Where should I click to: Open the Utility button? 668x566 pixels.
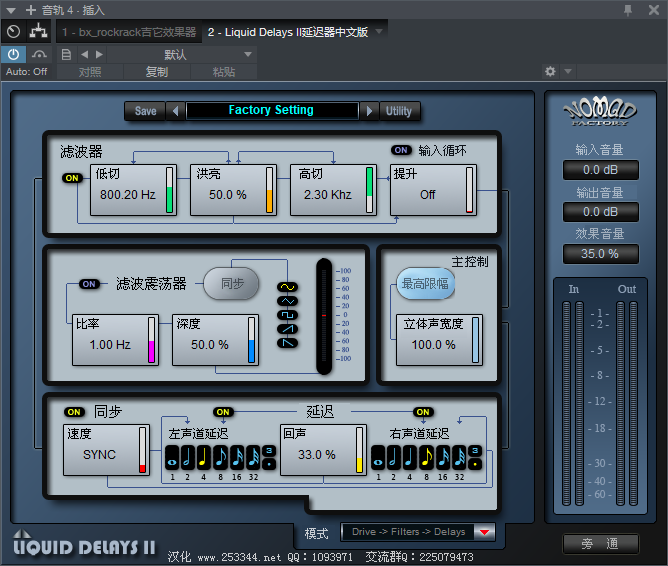tap(399, 111)
